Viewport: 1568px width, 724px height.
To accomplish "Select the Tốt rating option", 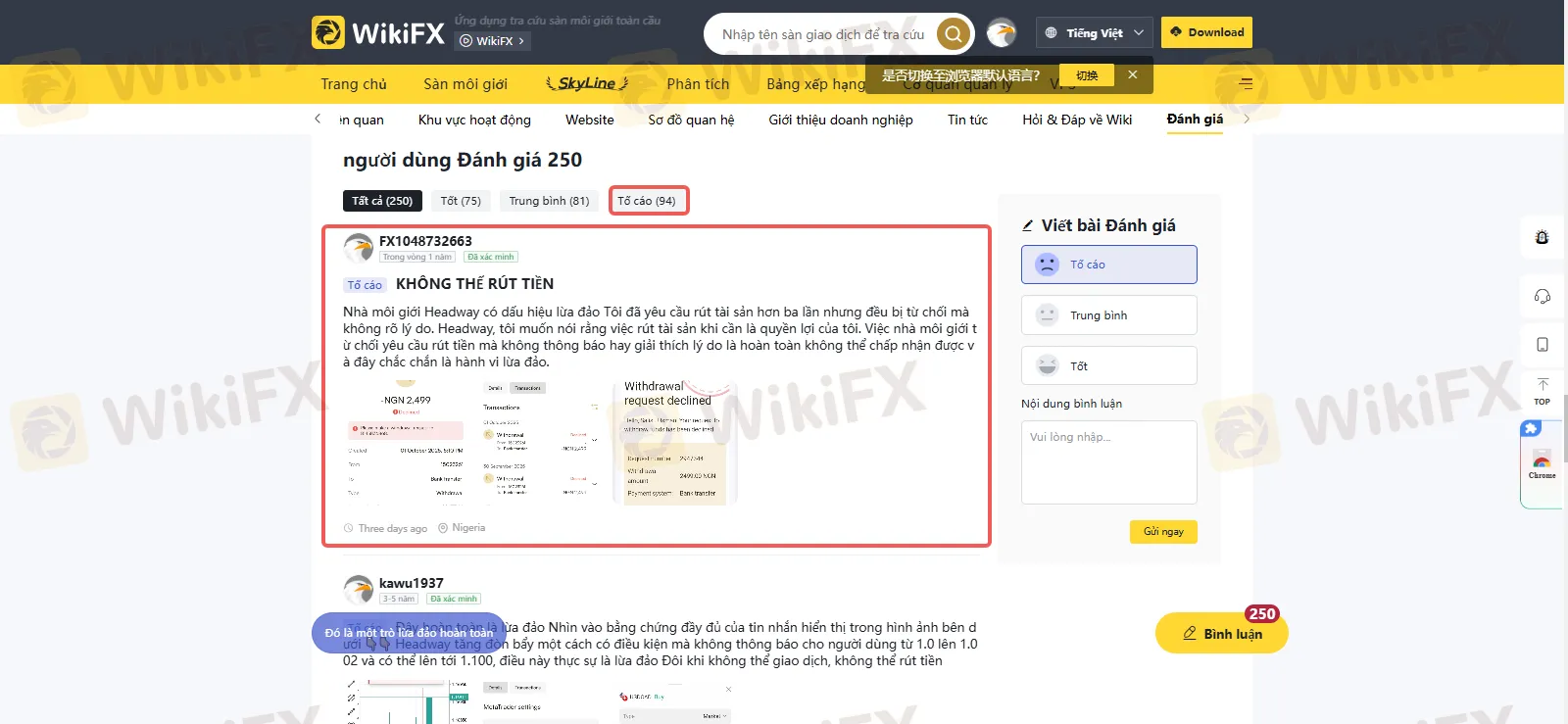I will (1108, 365).
